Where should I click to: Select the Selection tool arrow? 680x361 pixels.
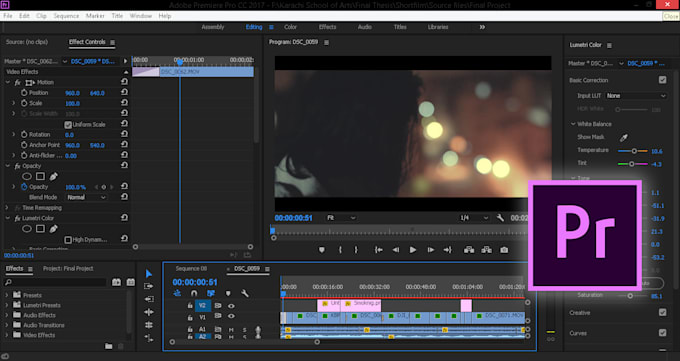[x=149, y=273]
